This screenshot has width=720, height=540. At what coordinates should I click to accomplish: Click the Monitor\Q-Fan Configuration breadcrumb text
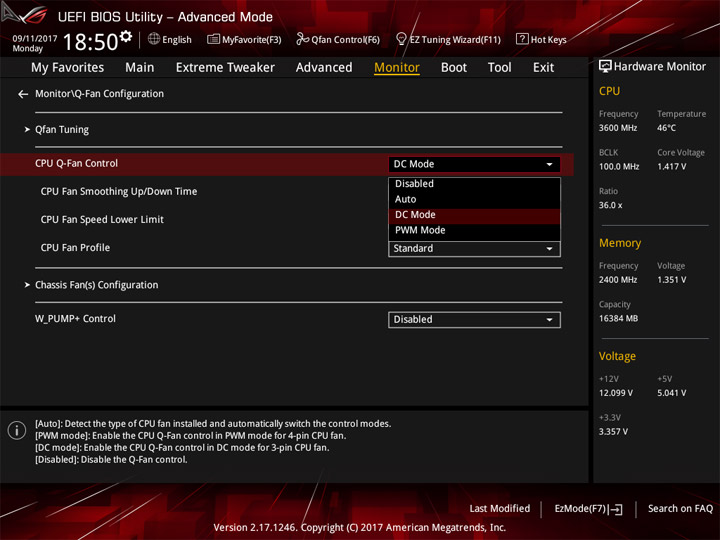[x=99, y=94]
